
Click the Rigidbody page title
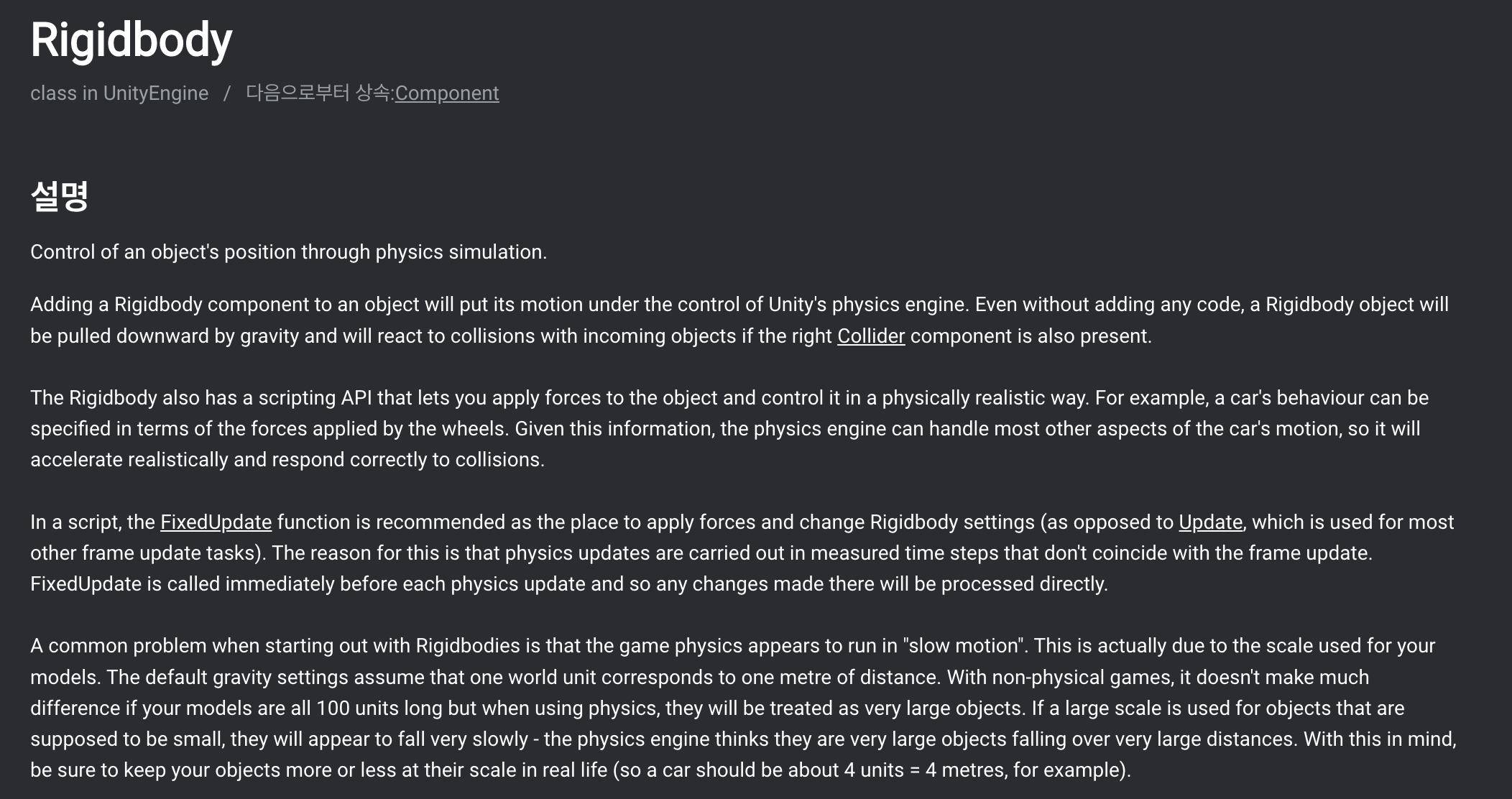(132, 40)
